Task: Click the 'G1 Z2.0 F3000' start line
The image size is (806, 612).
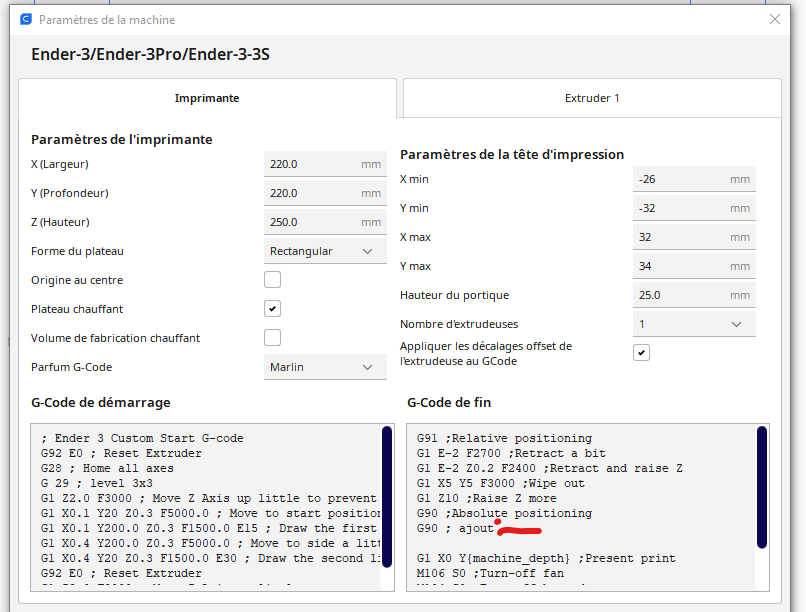Action: [x=209, y=498]
